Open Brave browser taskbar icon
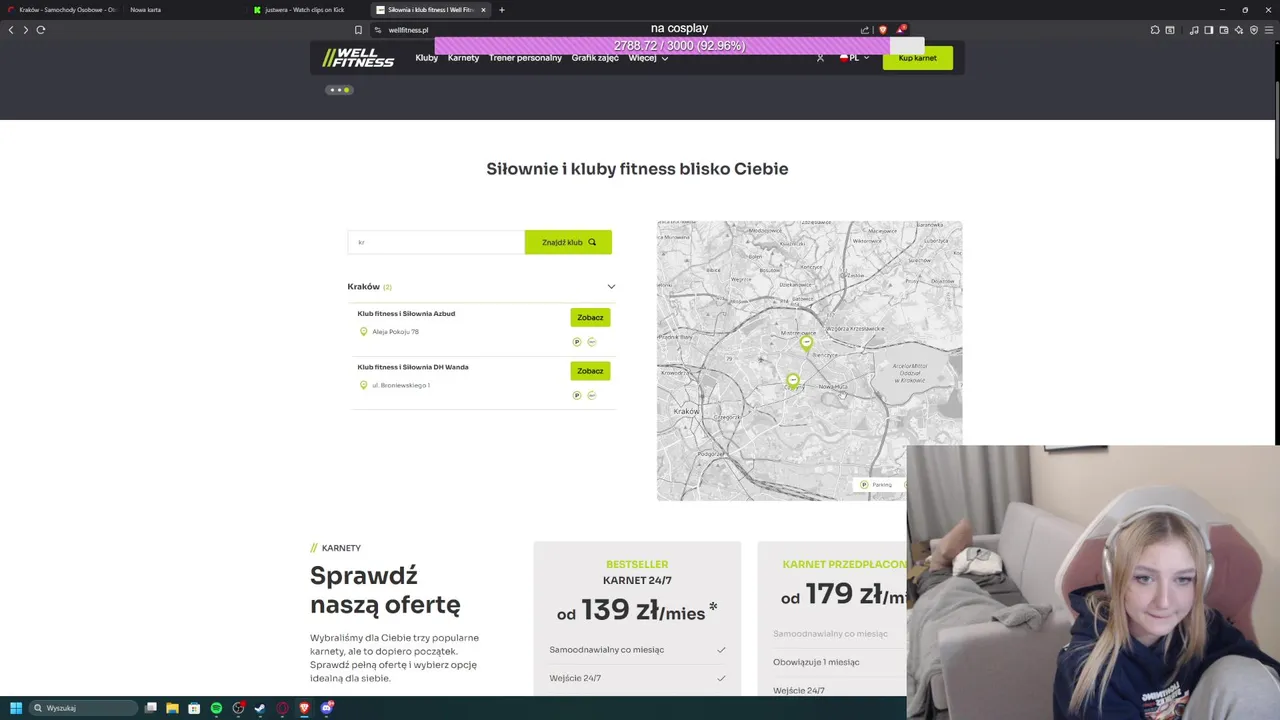Screen dimensions: 1280x720 304,708
